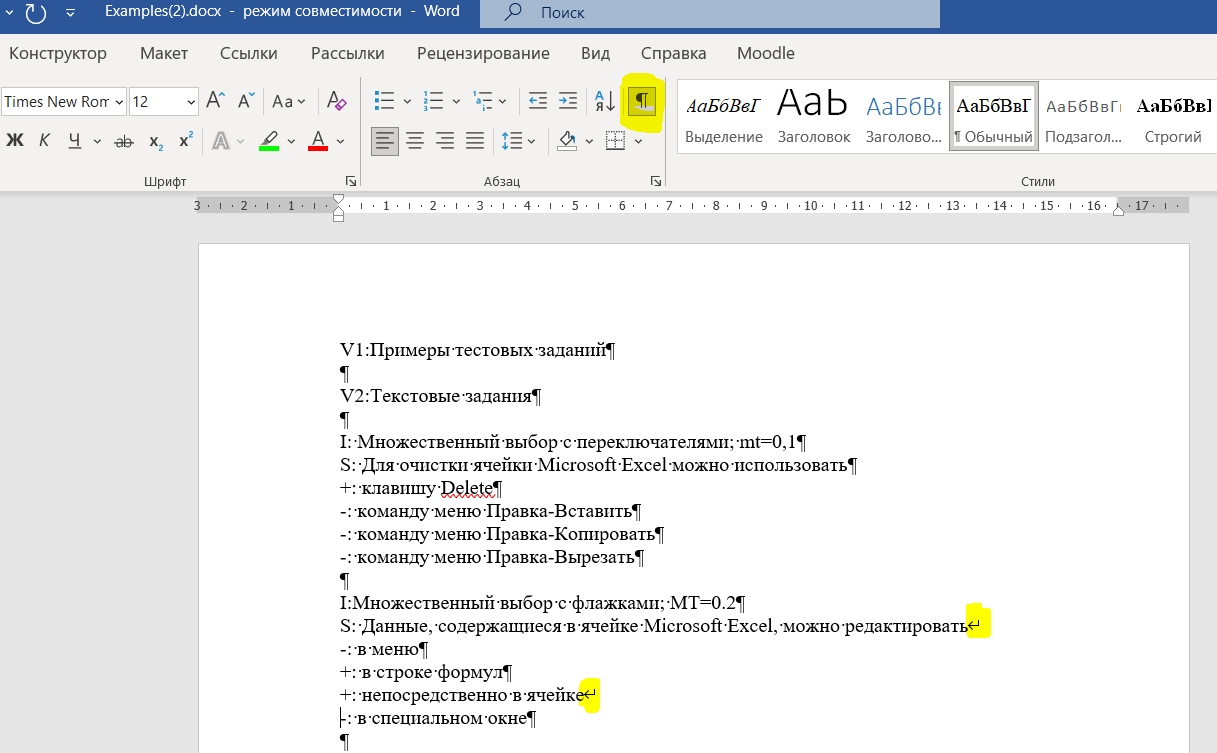This screenshot has height=753, width=1217.
Task: Apply the Выделение style
Action: [724, 116]
